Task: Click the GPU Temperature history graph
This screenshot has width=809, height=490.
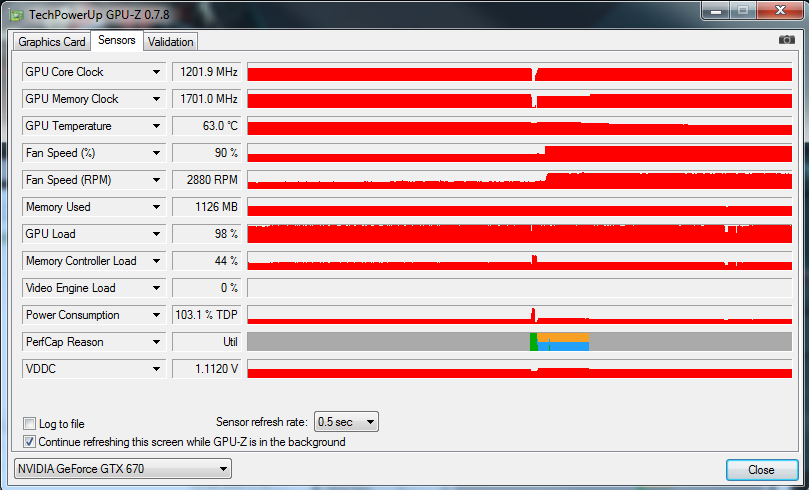Action: [520, 126]
